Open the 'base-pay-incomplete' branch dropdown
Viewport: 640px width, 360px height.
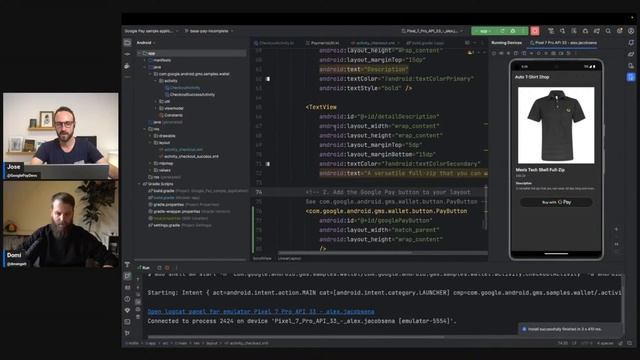coord(209,31)
